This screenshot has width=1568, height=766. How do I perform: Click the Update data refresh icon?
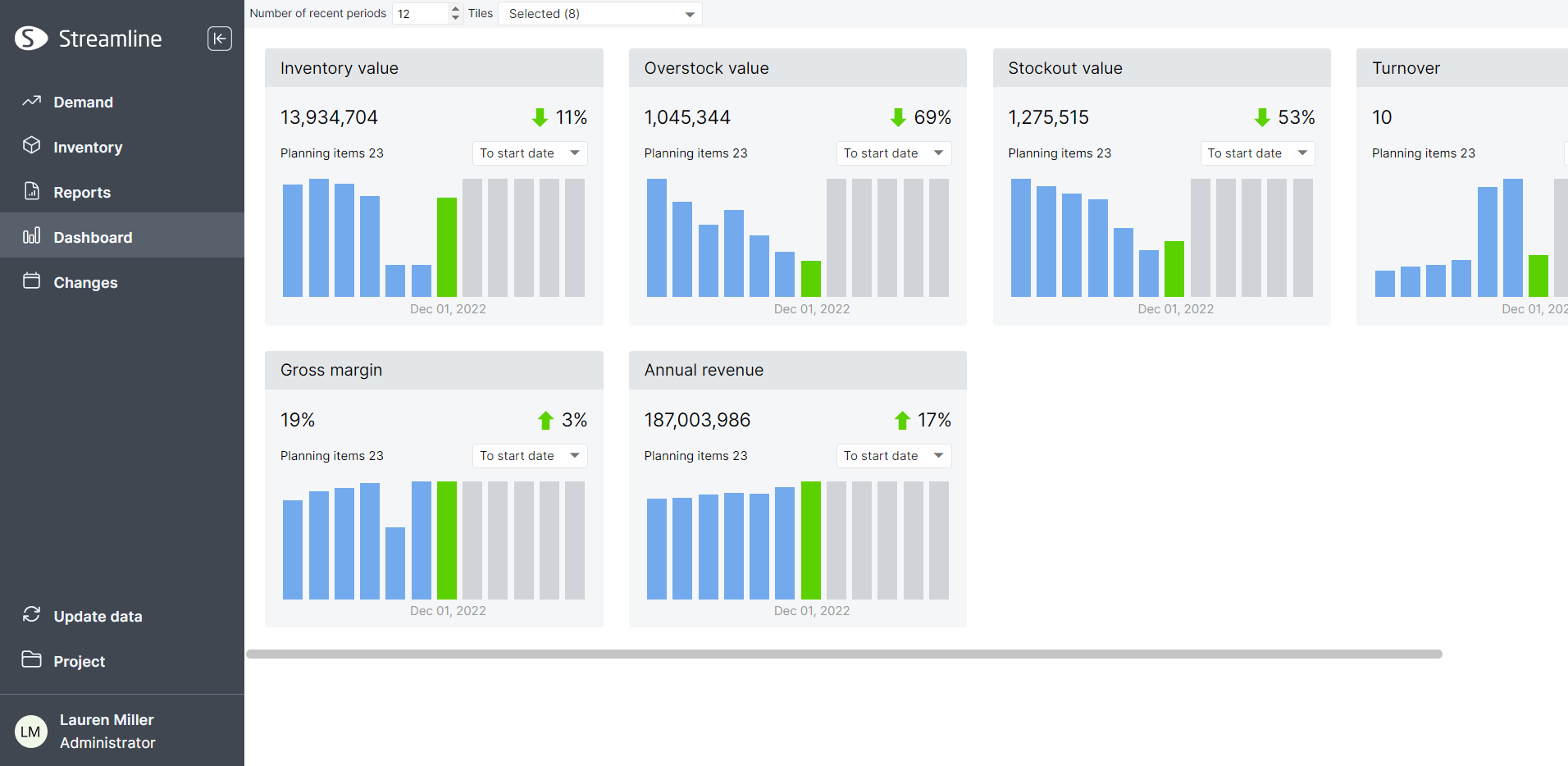[x=32, y=614]
